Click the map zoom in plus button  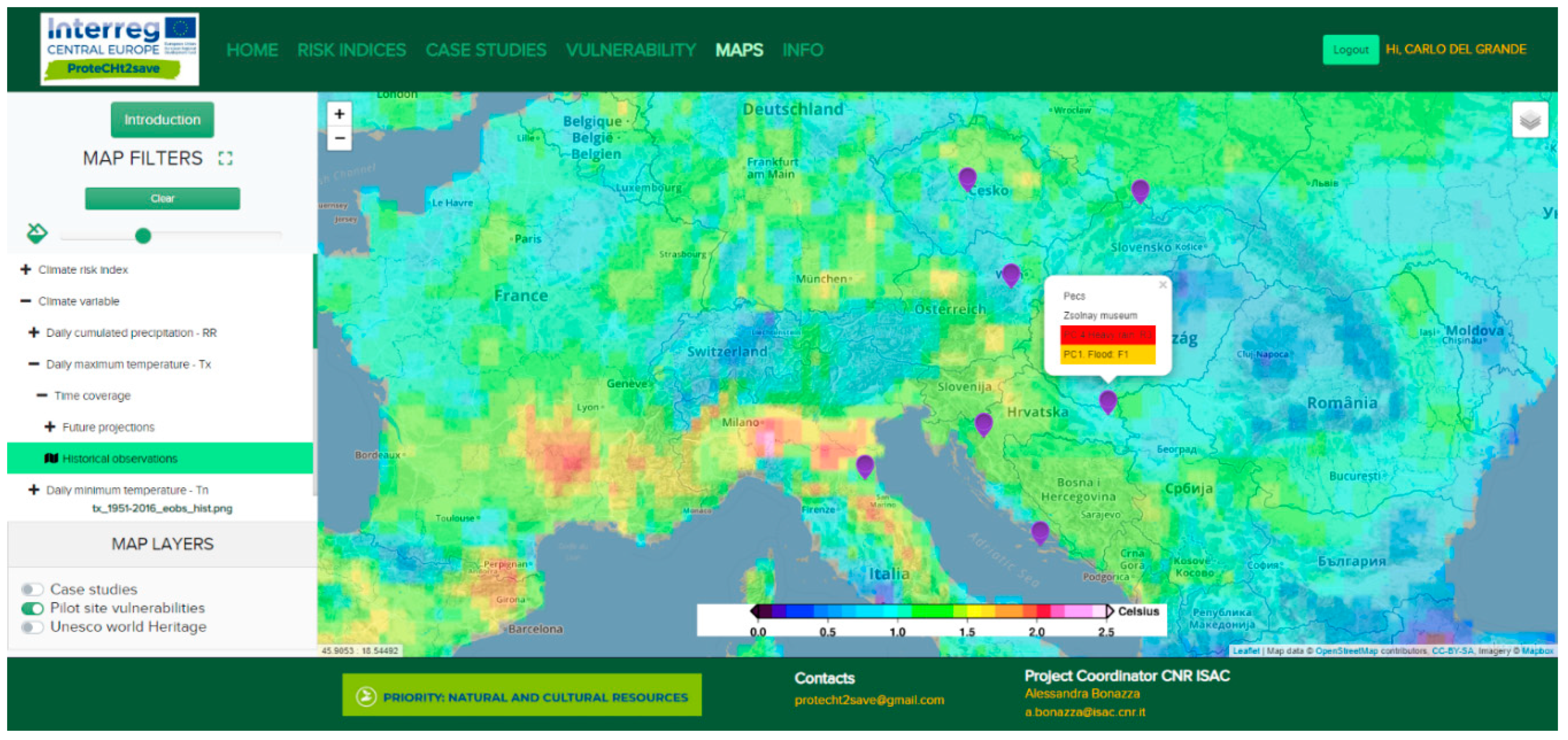click(x=339, y=114)
